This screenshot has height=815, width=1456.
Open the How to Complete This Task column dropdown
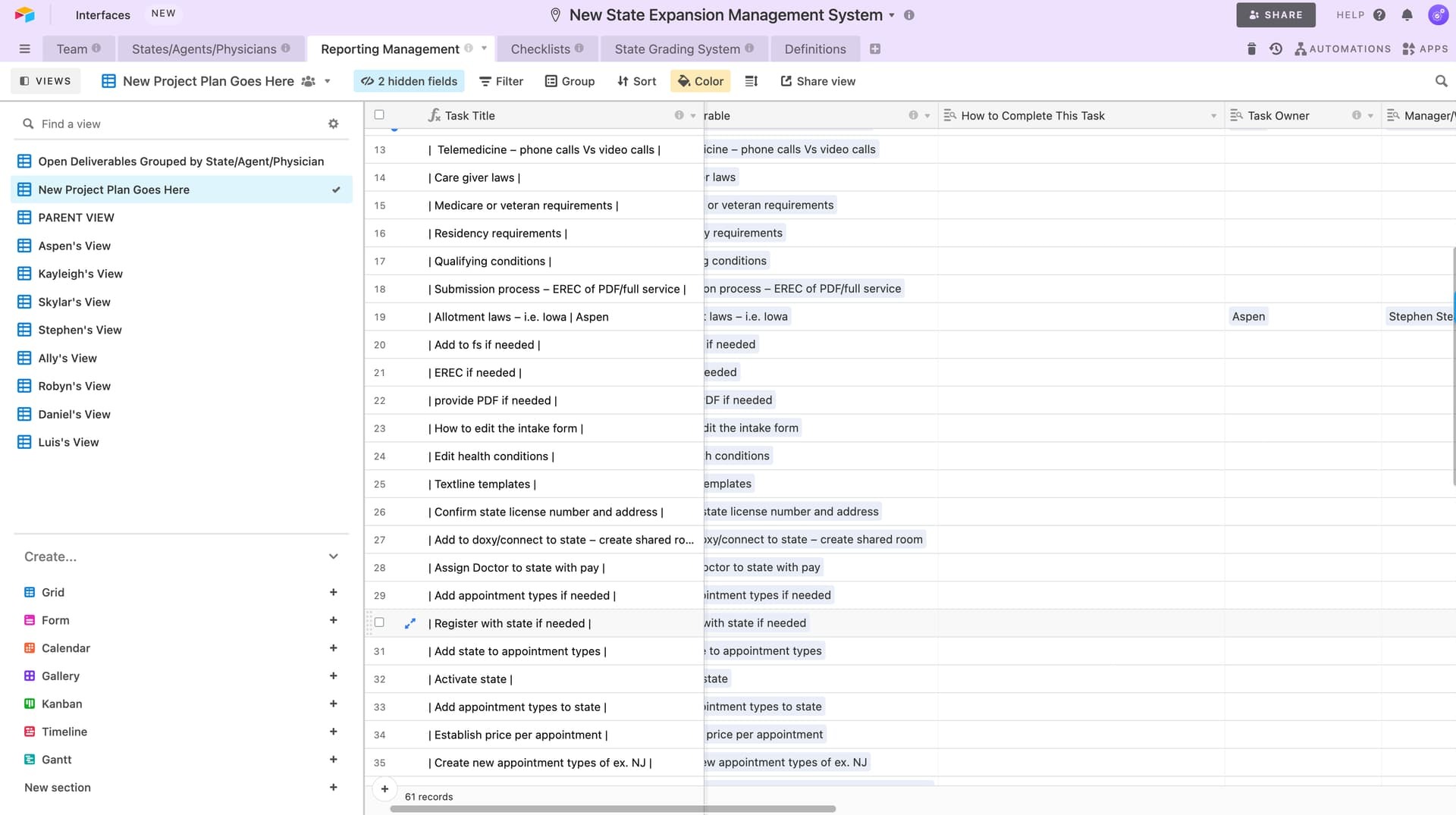click(x=1213, y=116)
